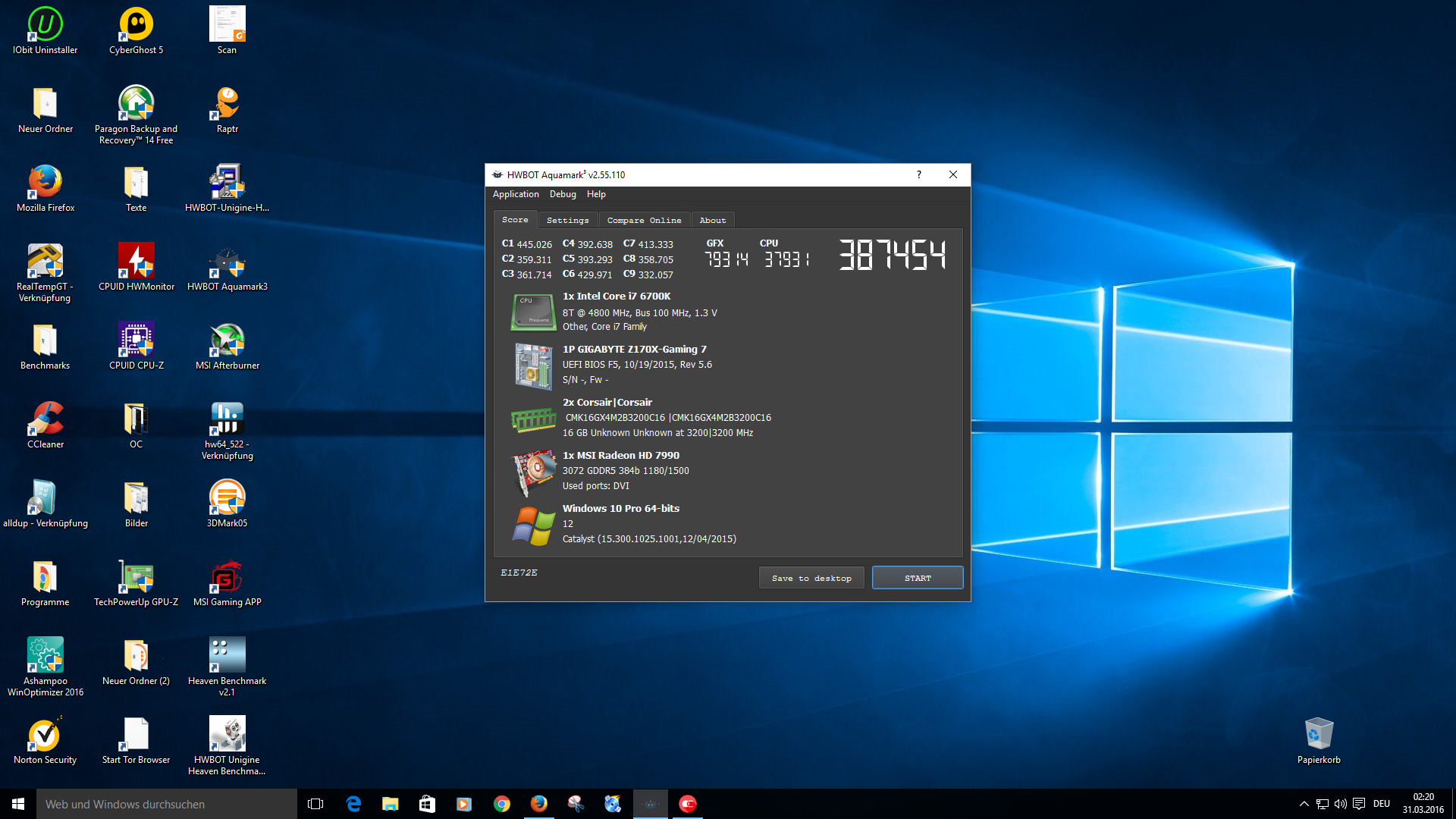This screenshot has width=1456, height=819.
Task: Open Heaven Benchmark v2.1 icon
Action: point(227,666)
